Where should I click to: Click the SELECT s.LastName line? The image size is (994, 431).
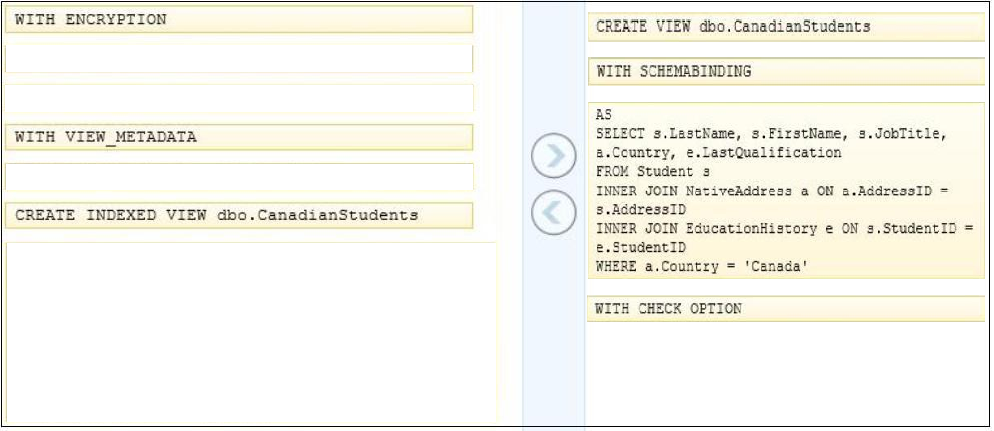pyautogui.click(x=771, y=134)
